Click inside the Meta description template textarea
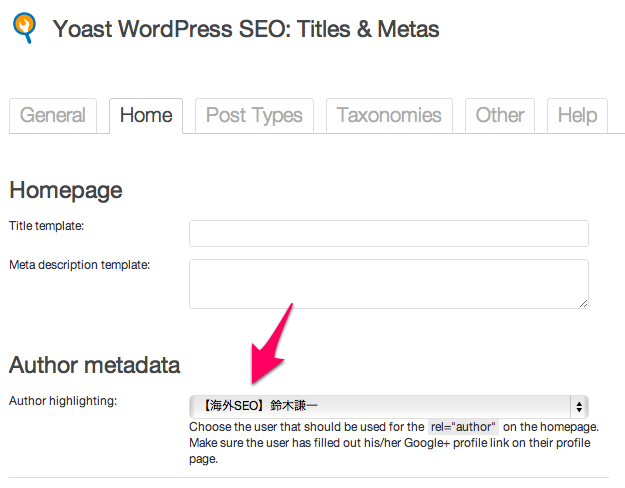The width and height of the screenshot is (625, 488). (x=389, y=284)
